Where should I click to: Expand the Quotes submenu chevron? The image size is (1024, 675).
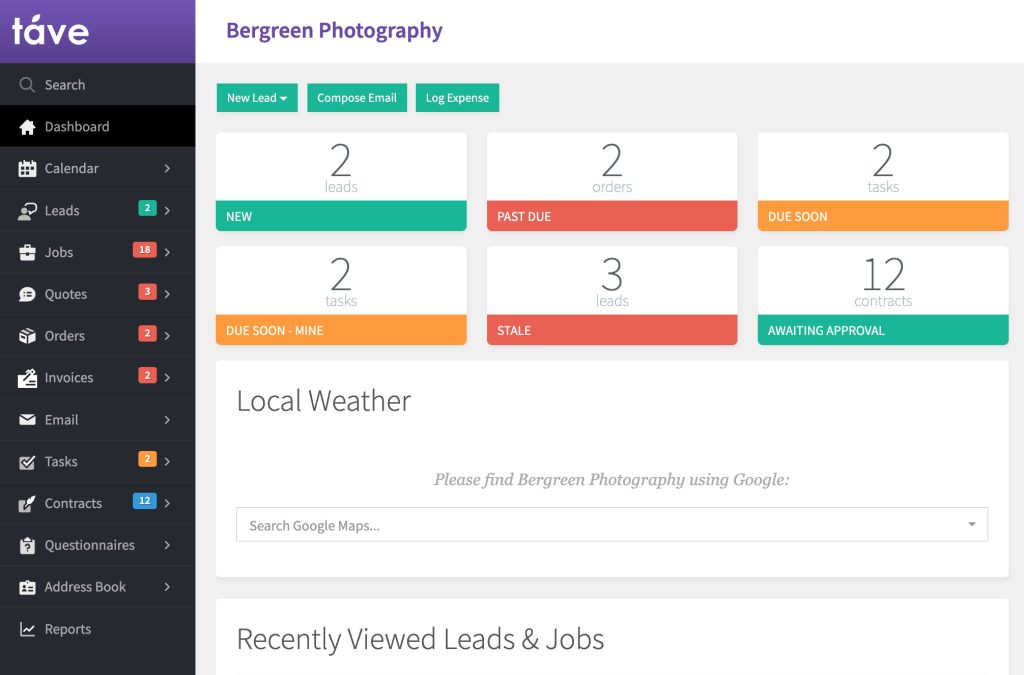(167, 294)
